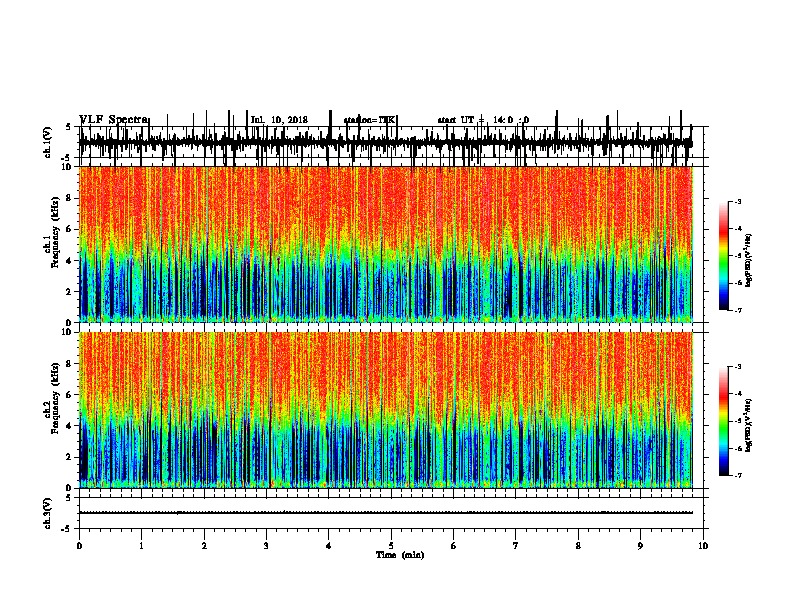Select the date text 'Jul. 10, 2018'

tap(279, 120)
